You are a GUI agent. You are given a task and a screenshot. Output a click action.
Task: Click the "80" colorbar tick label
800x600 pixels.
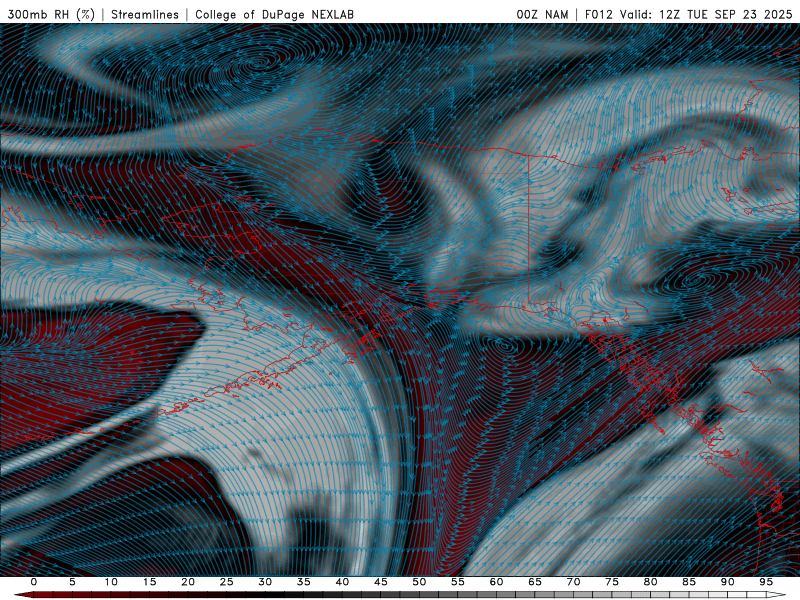[x=651, y=582]
